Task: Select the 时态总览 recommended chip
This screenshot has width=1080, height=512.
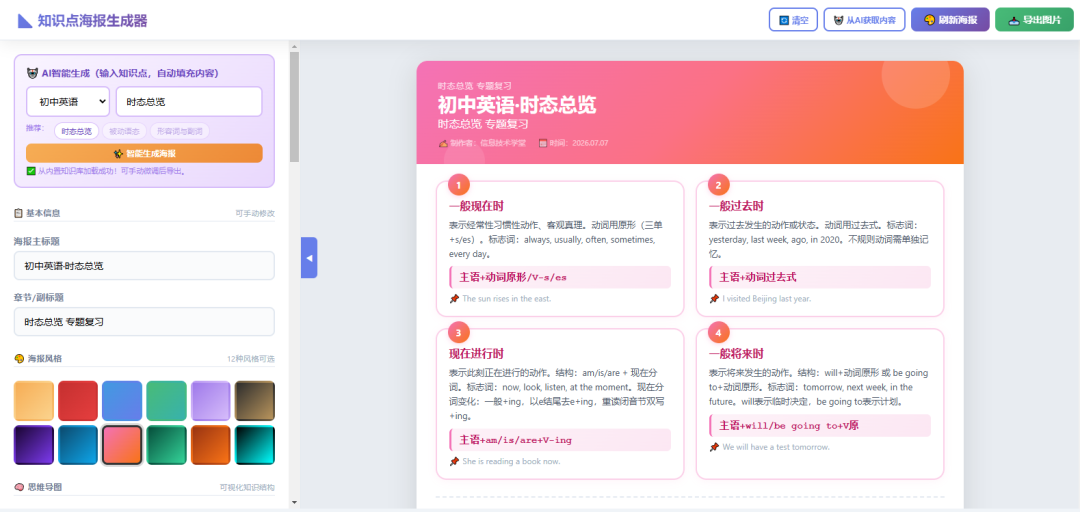Action: point(76,131)
